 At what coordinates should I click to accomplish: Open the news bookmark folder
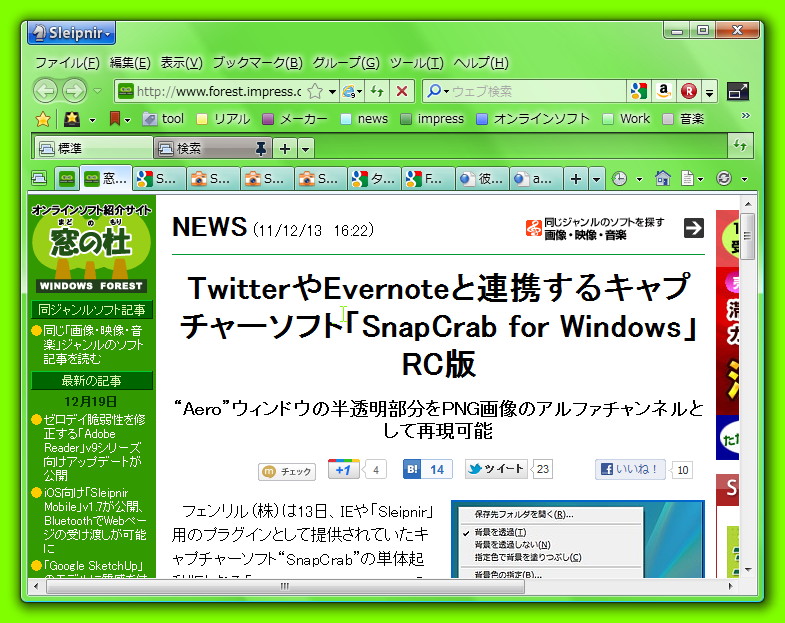(x=364, y=119)
